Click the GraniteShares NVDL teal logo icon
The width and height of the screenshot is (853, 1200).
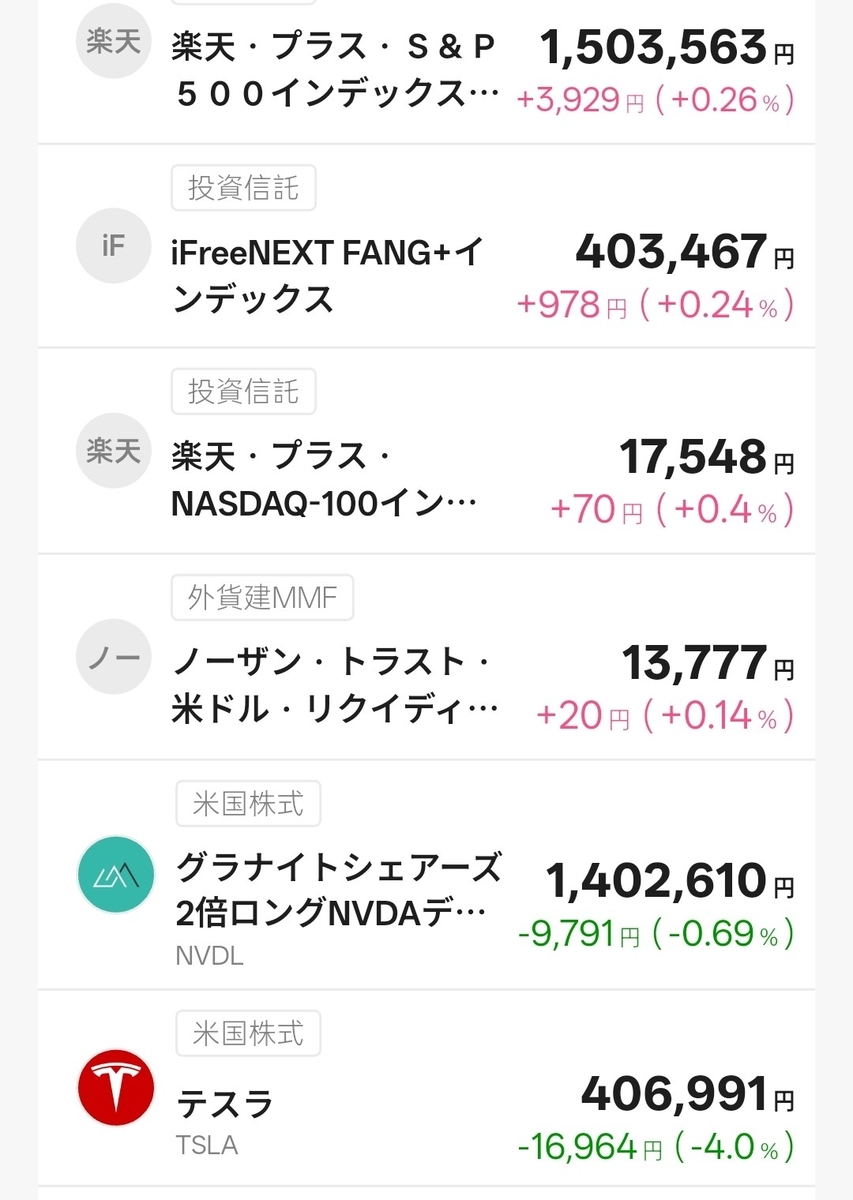(x=116, y=875)
